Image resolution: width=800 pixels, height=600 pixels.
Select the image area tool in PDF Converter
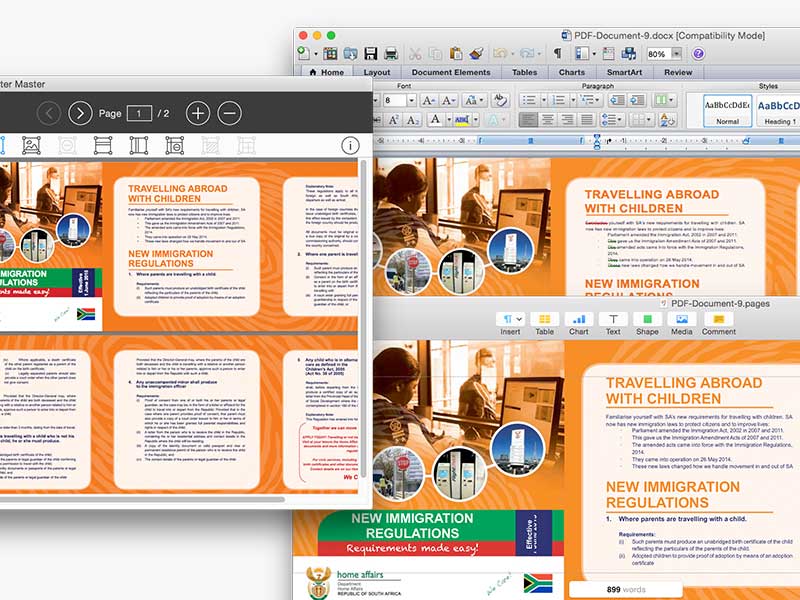31,145
